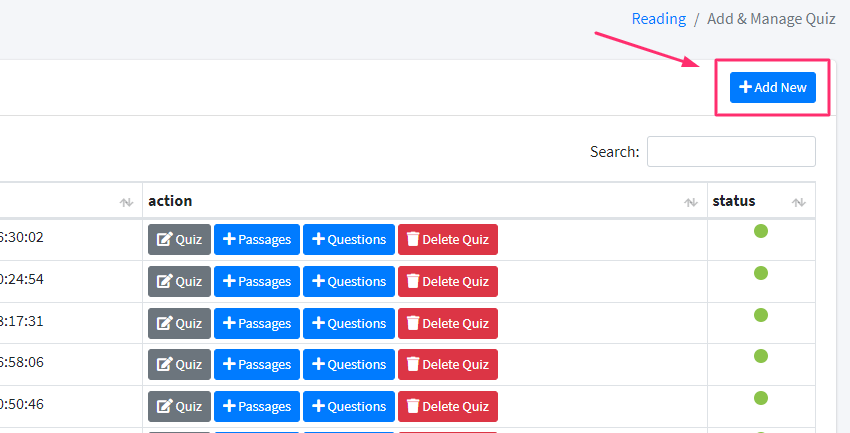Viewport: 850px width, 433px height.
Task: Add Questions in the 6:58:06 row
Action: [x=349, y=365]
